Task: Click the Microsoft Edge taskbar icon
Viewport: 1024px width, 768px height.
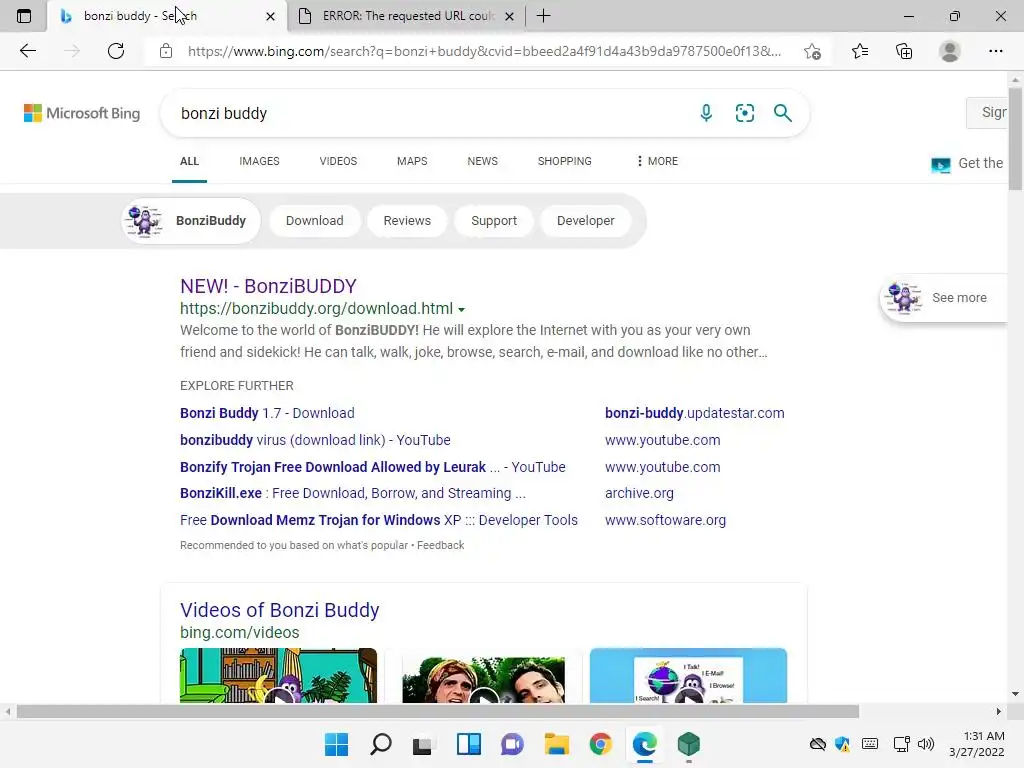Action: (x=645, y=744)
